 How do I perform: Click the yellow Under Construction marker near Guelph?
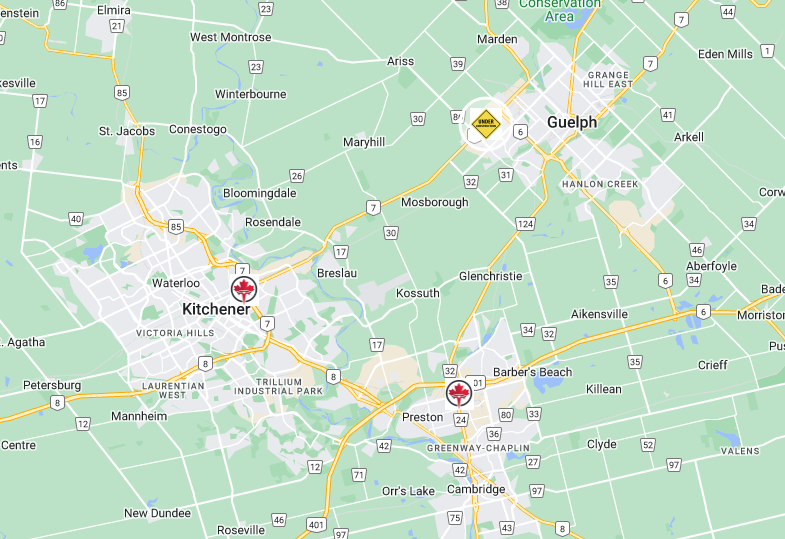(486, 124)
